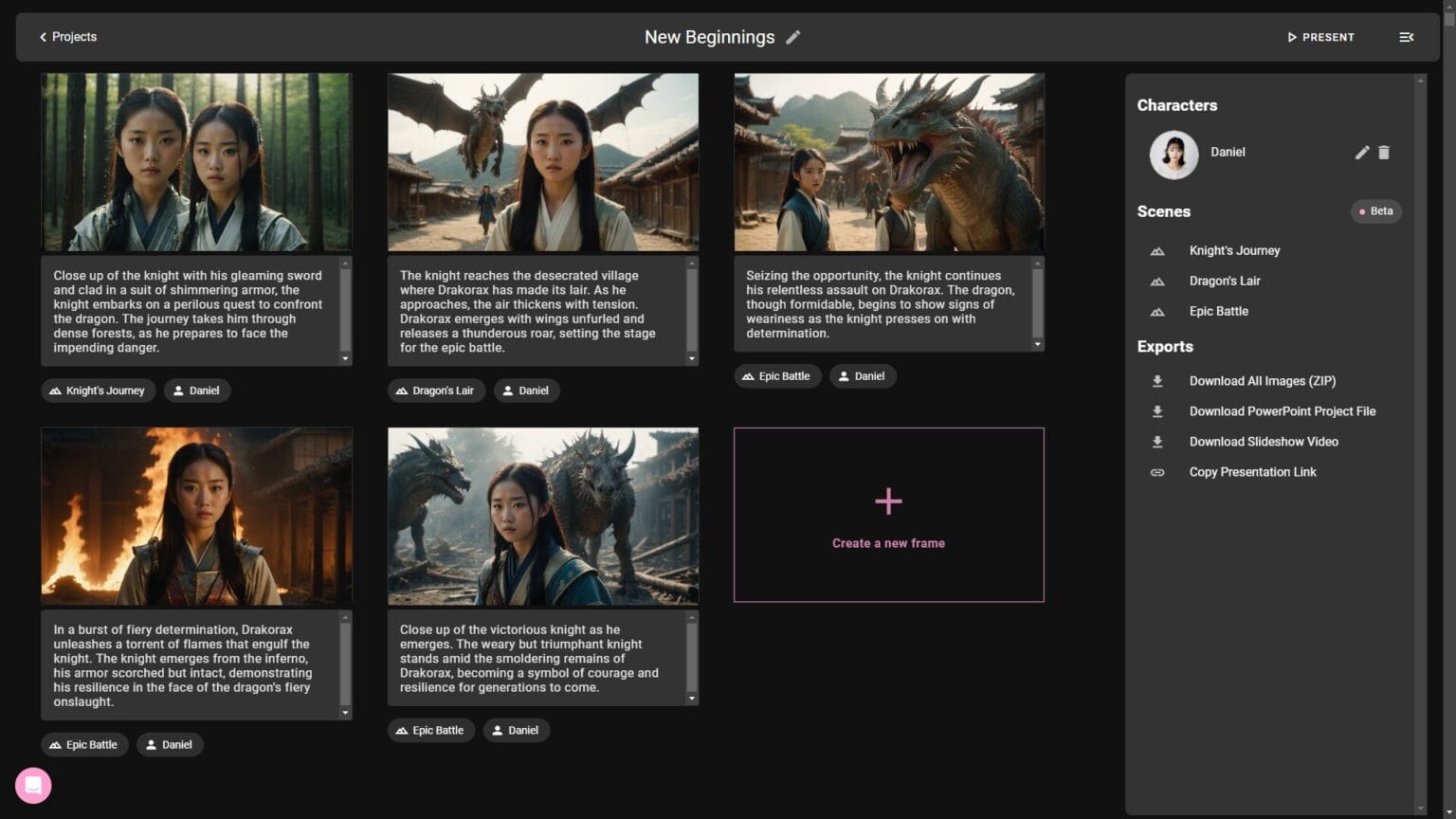This screenshot has height=819, width=1456.
Task: Start the presentation with the PRESENT button
Action: (1319, 37)
